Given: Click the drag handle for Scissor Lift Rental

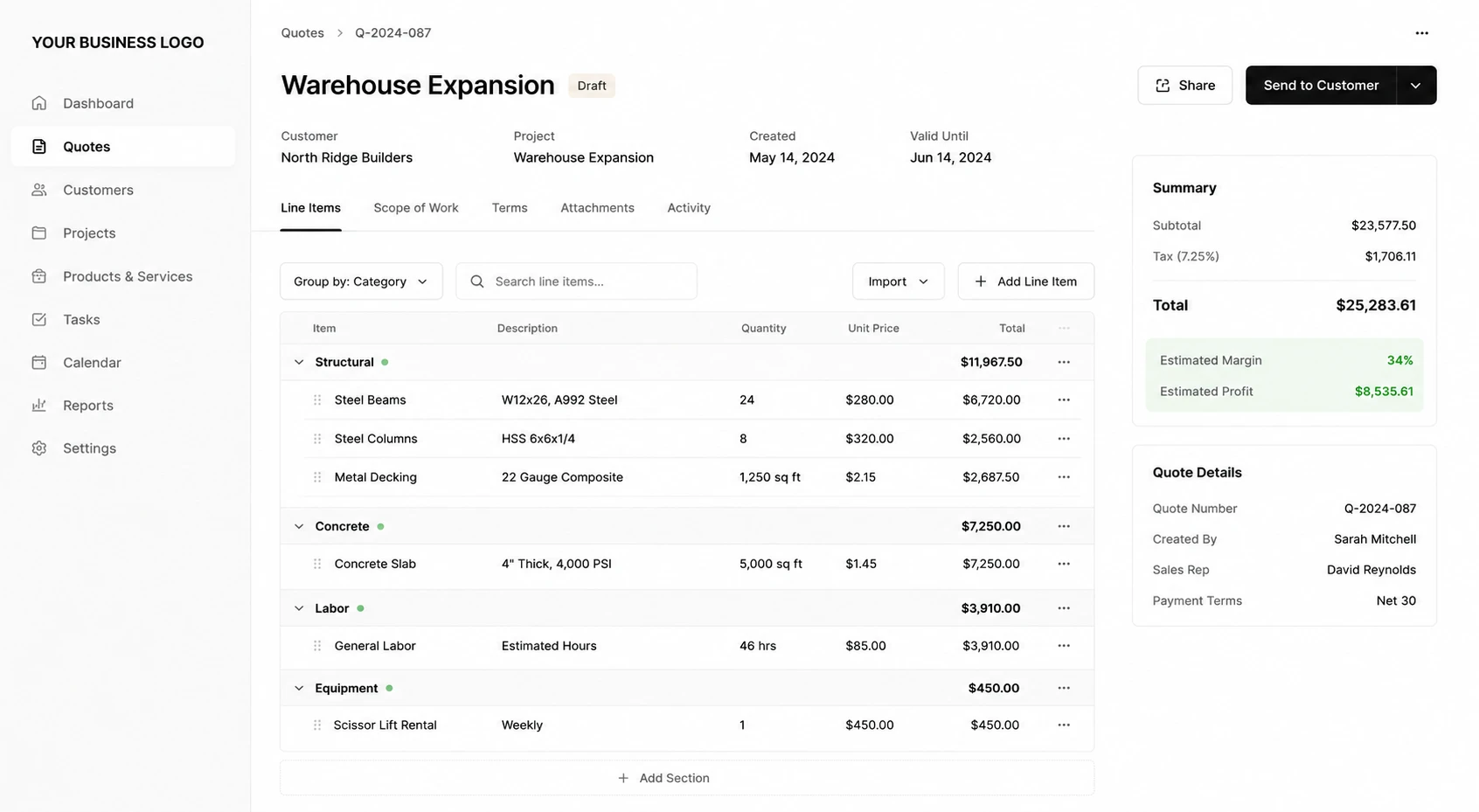Looking at the screenshot, I should [x=317, y=725].
